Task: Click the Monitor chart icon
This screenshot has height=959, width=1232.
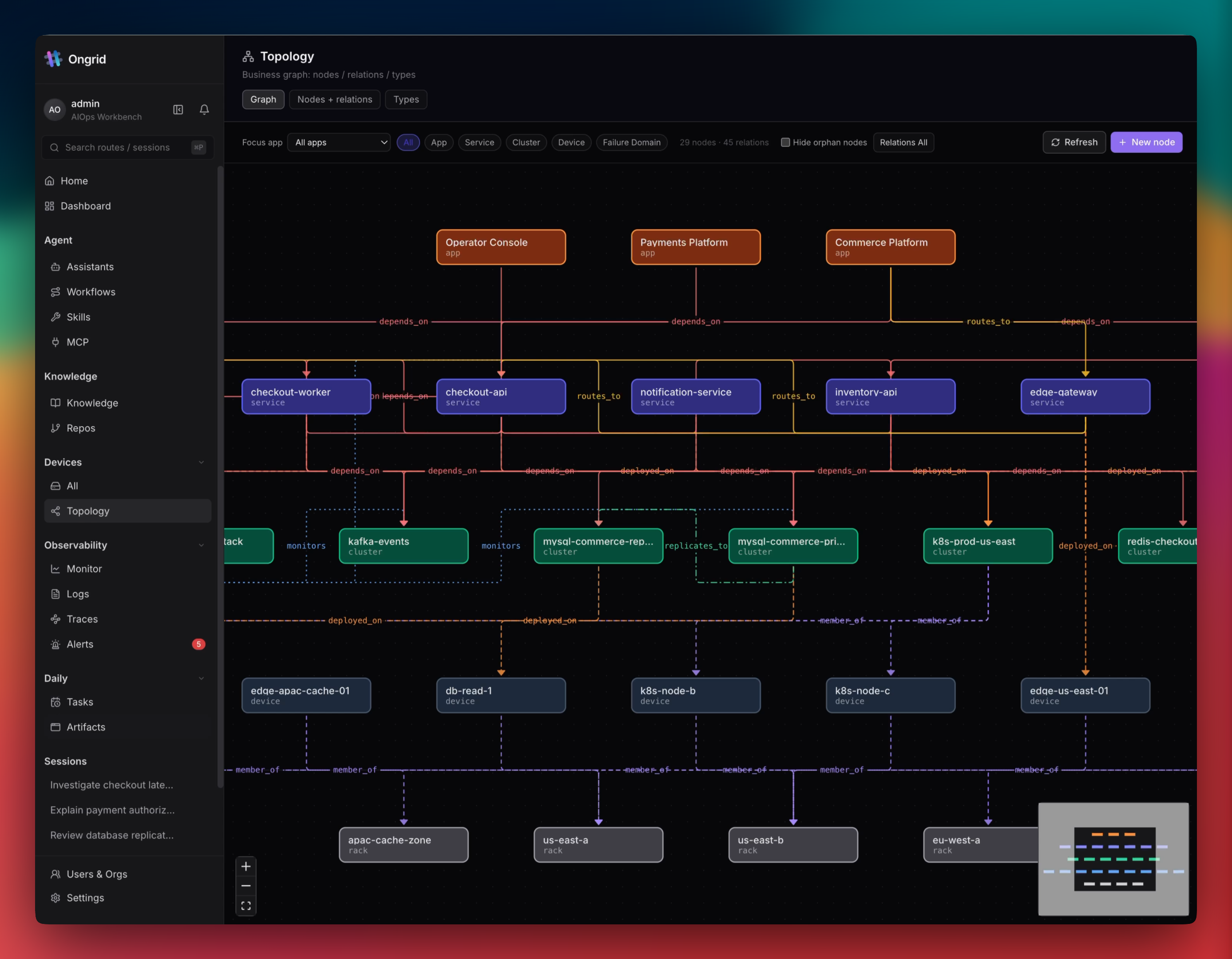Action: pos(55,569)
